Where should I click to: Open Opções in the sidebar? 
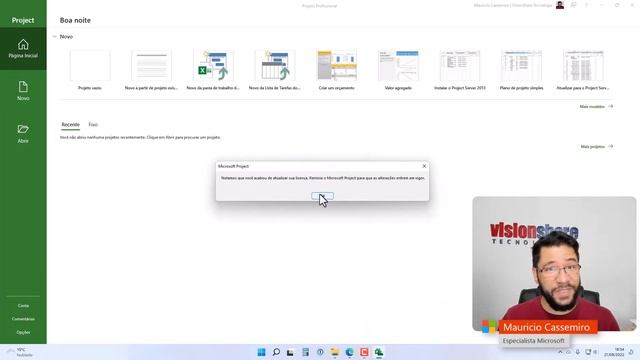23,332
